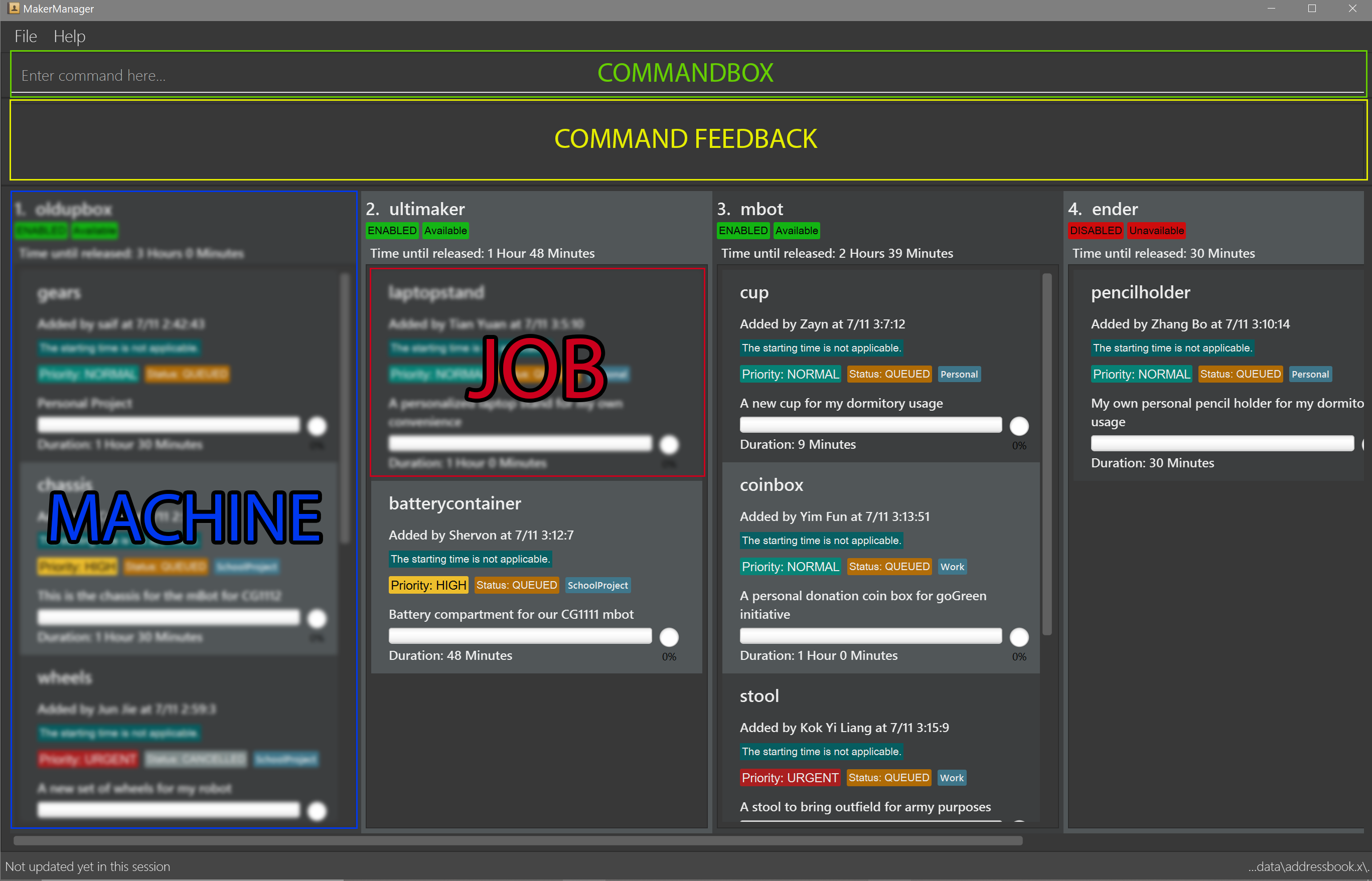Click the Enter command here input field
The width and height of the screenshot is (1372, 881).
688,75
